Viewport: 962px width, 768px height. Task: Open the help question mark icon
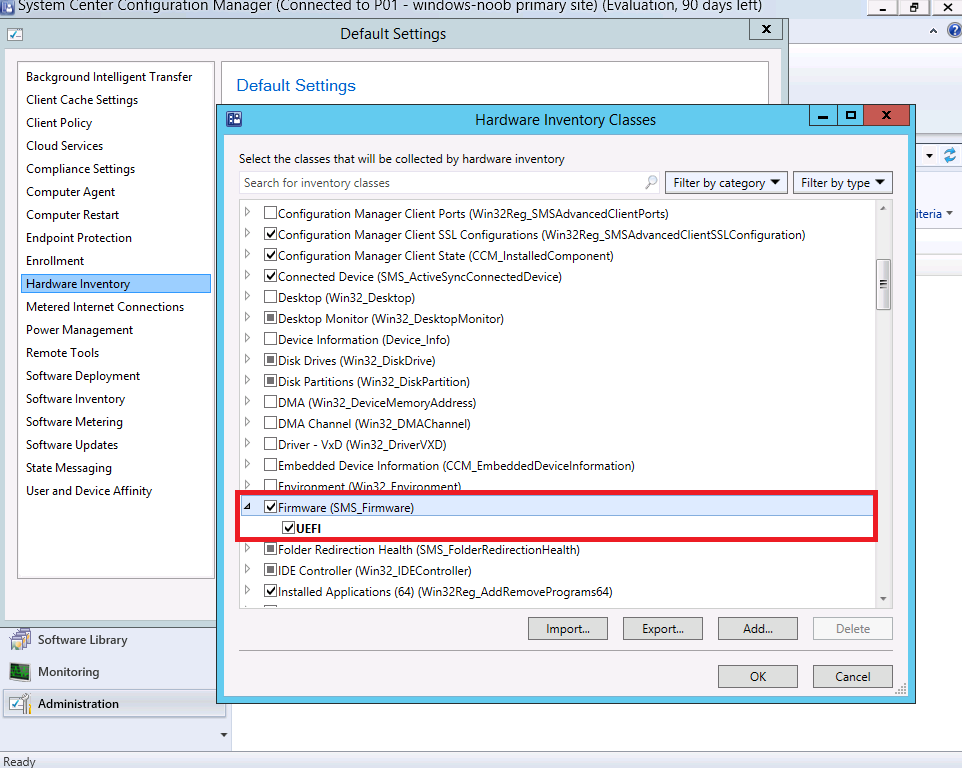(955, 30)
